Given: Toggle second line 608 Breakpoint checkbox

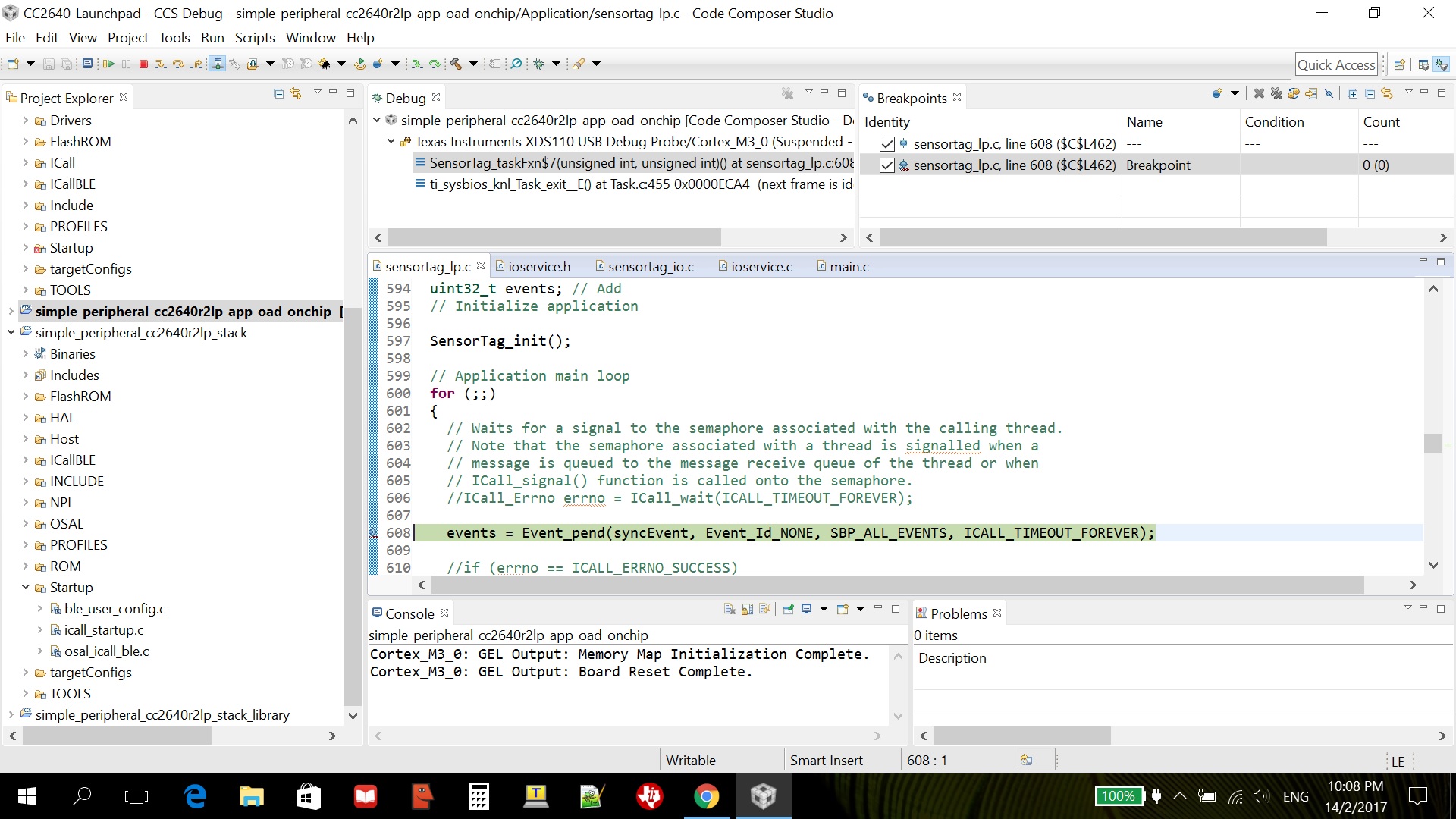Looking at the screenshot, I should point(886,165).
